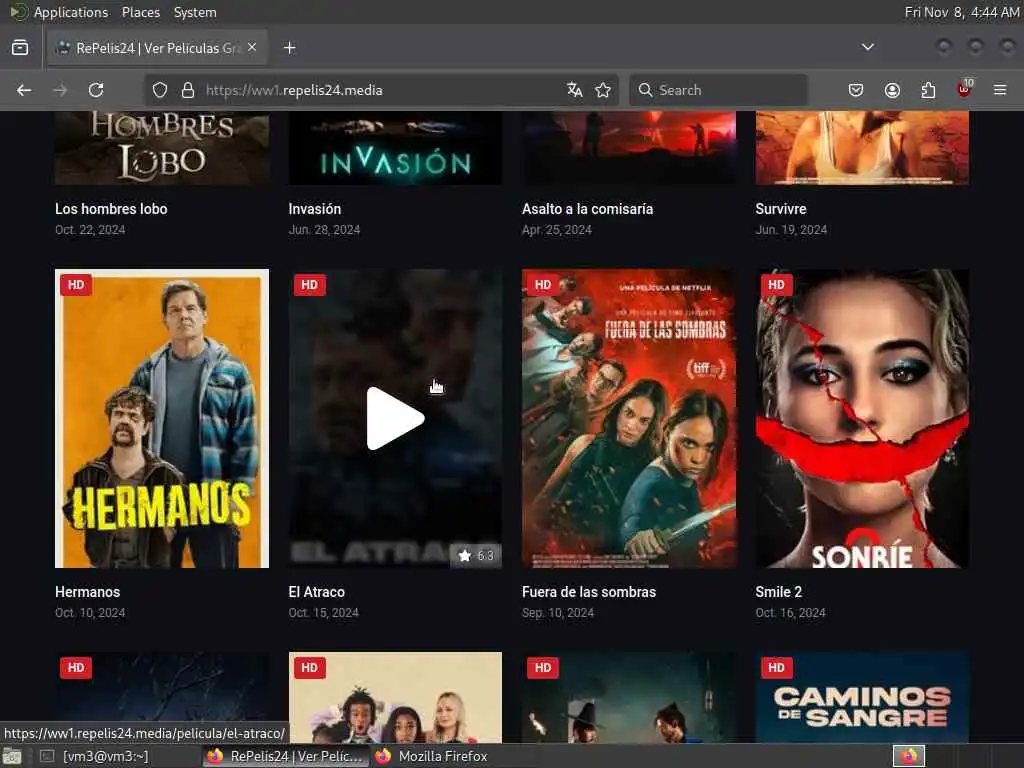The width and height of the screenshot is (1024, 768).
Task: Reload the current page
Action: pos(96,90)
